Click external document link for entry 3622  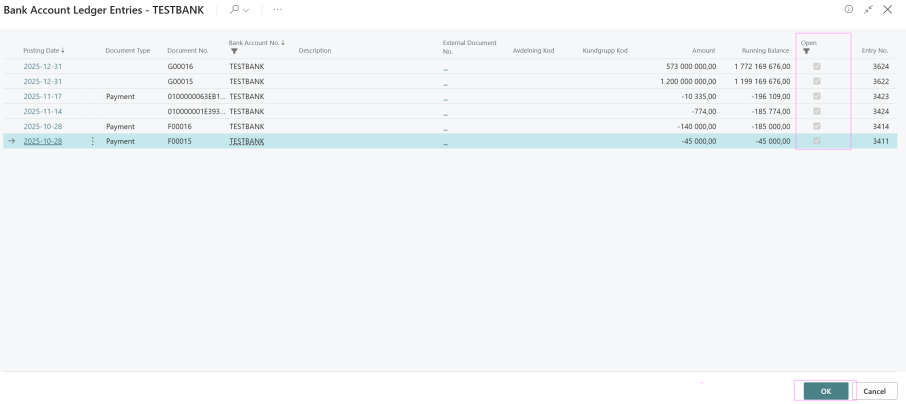click(x=445, y=84)
